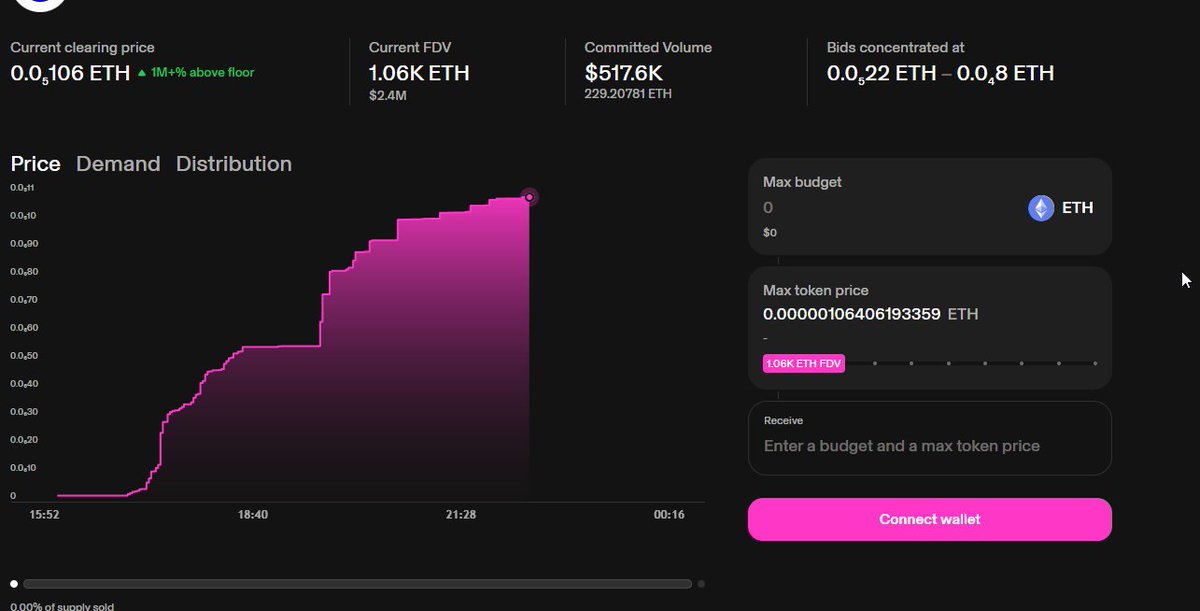This screenshot has height=611, width=1200.
Task: Click the current price marker on chart
Action: coord(529,197)
